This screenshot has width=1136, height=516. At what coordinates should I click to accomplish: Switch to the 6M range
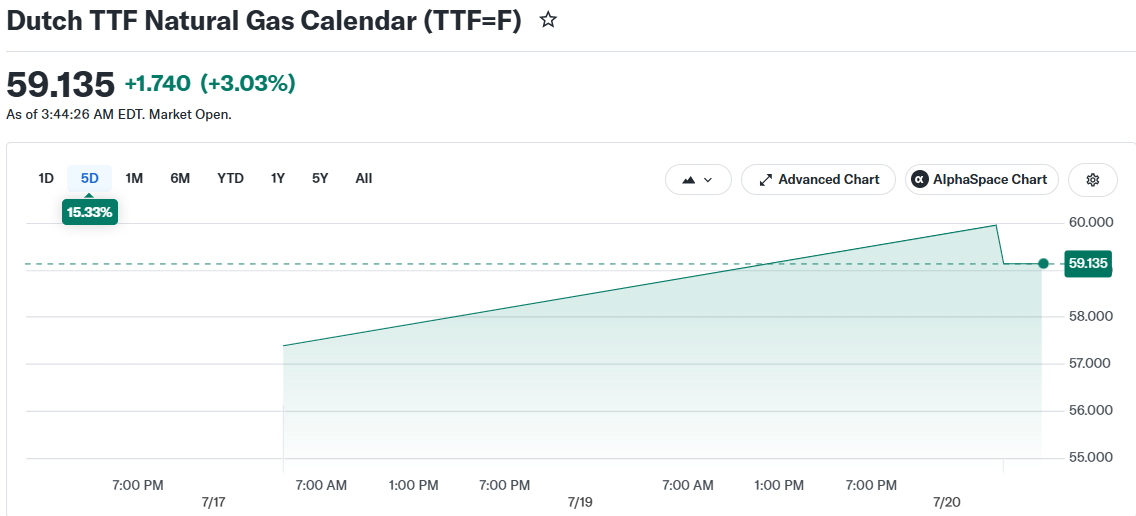click(180, 178)
